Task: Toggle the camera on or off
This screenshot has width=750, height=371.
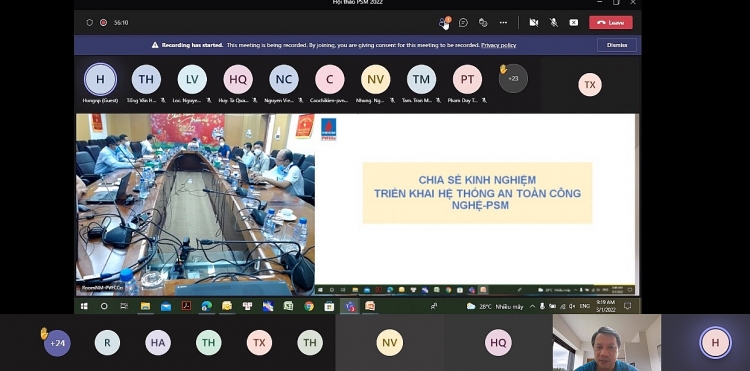Action: point(534,22)
